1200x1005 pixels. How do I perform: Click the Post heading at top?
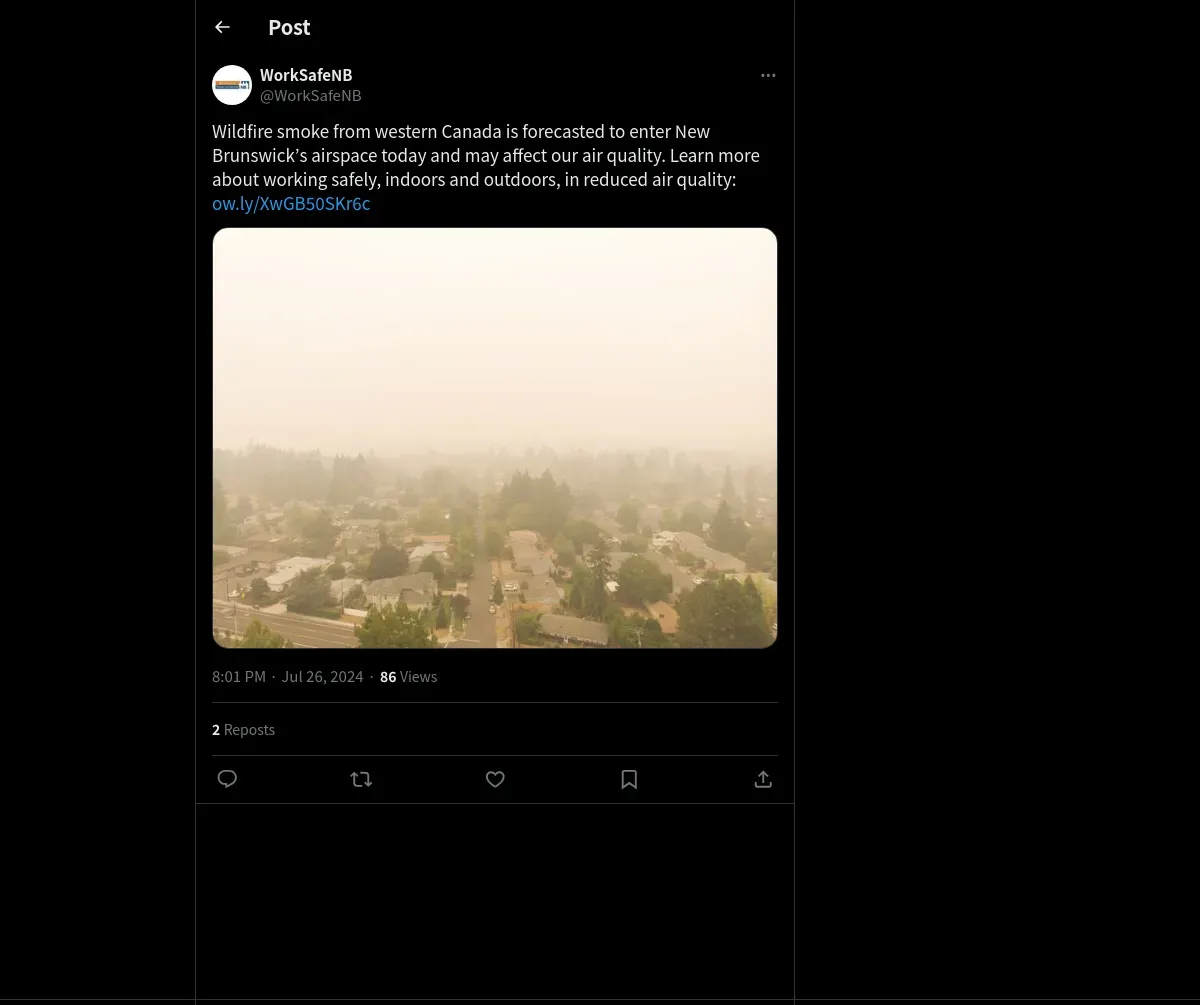[289, 27]
